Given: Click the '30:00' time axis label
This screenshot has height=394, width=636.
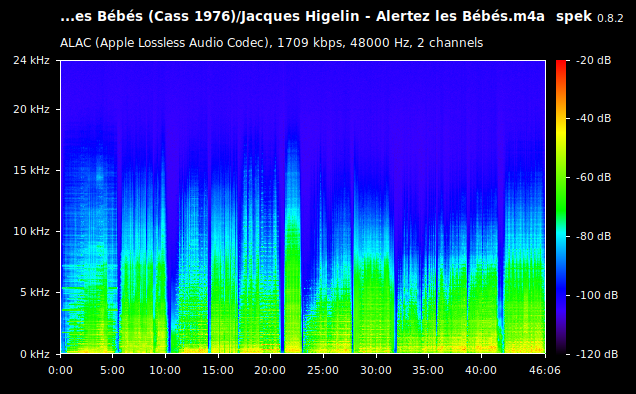Looking at the screenshot, I should (376, 370).
